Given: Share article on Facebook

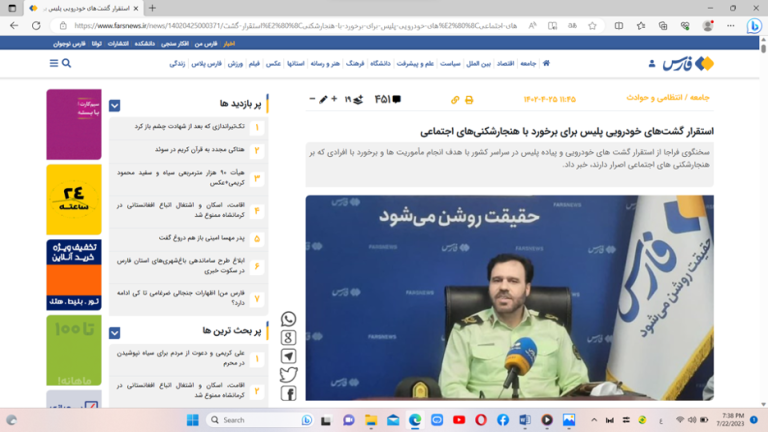Looking at the screenshot, I should pos(288,394).
